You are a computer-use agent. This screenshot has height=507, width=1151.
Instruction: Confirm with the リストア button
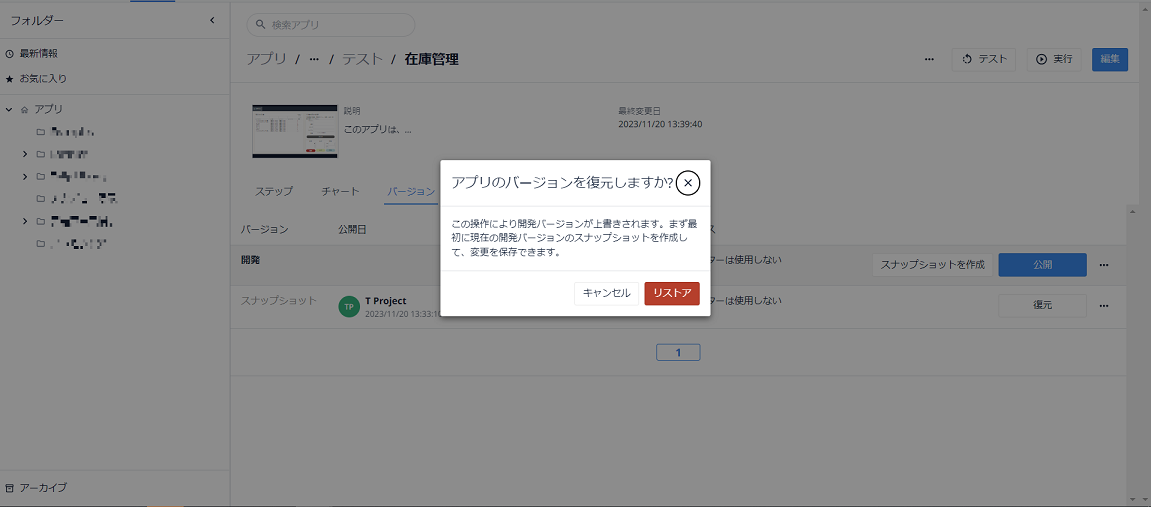672,293
